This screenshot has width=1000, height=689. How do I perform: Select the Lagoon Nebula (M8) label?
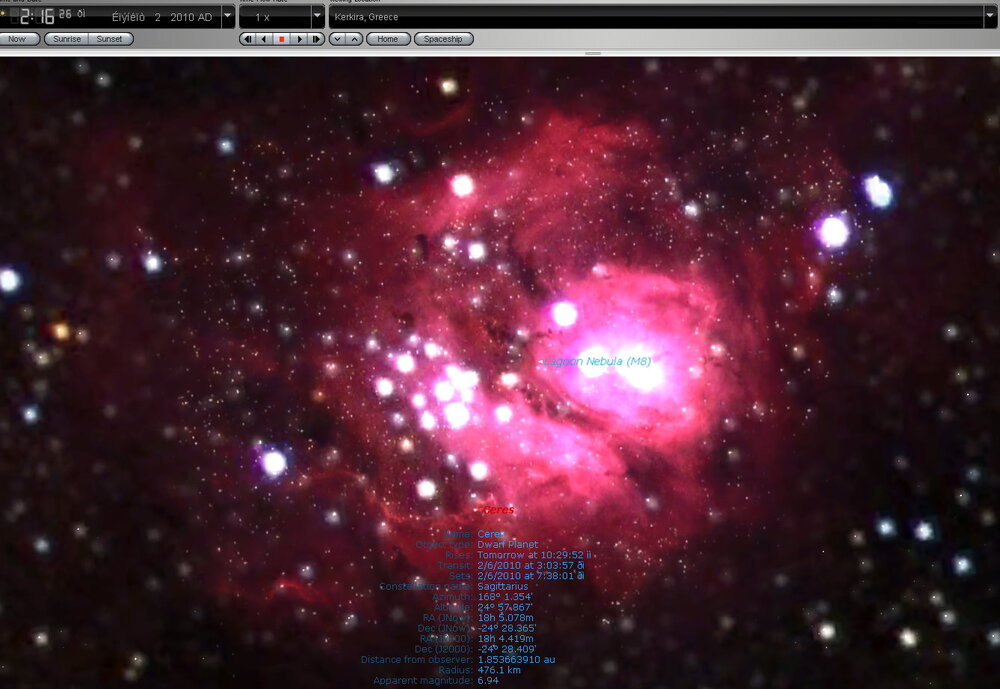597,362
